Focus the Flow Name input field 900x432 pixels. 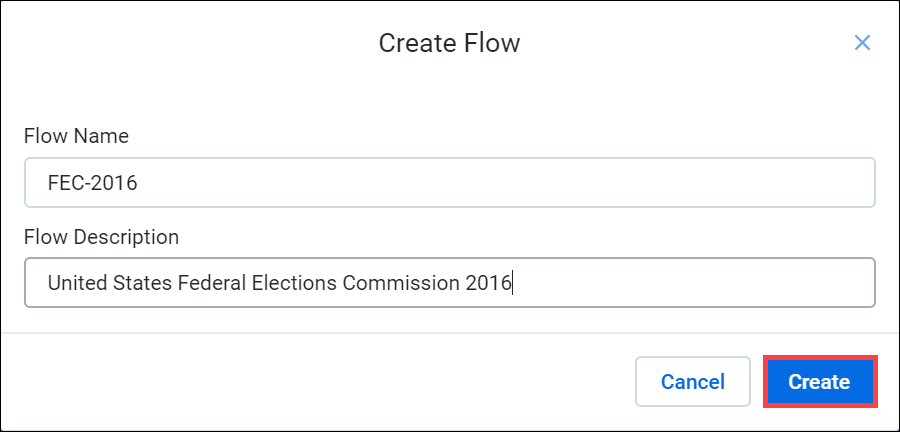[450, 183]
